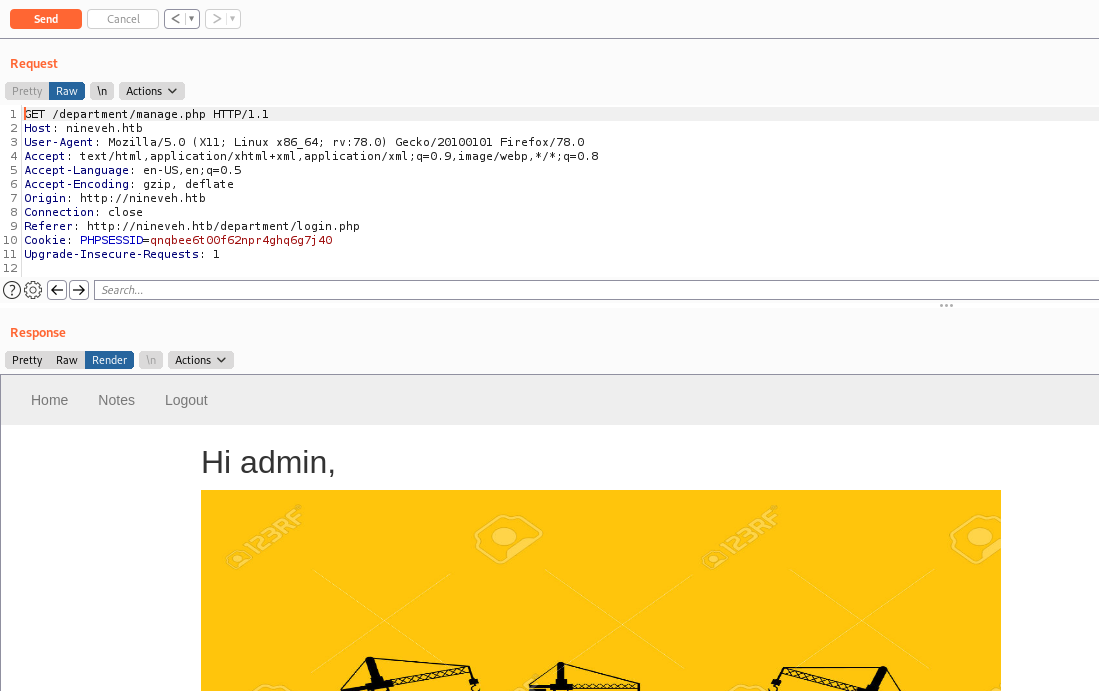Toggle \n display in the Request panel
Viewport: 1099px width, 691px height.
101,90
